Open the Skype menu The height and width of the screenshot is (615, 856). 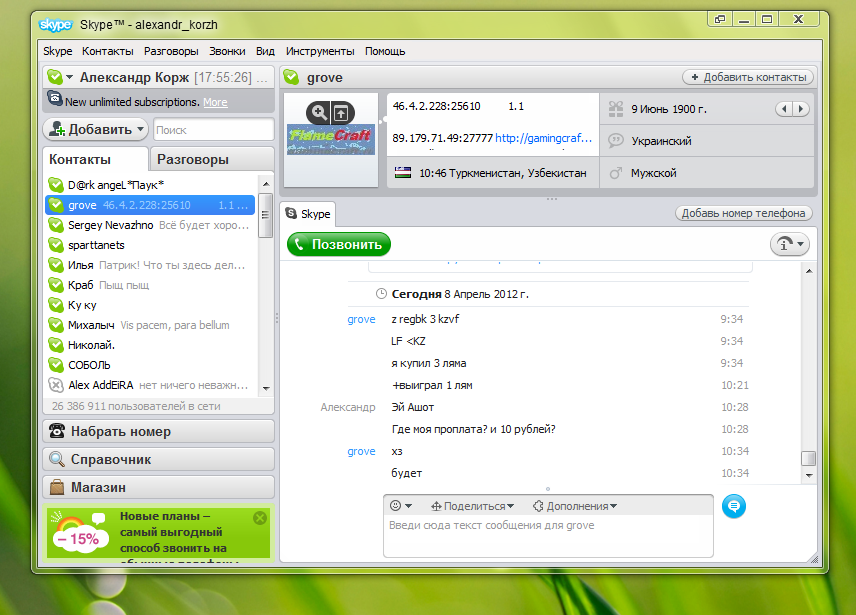tap(58, 51)
